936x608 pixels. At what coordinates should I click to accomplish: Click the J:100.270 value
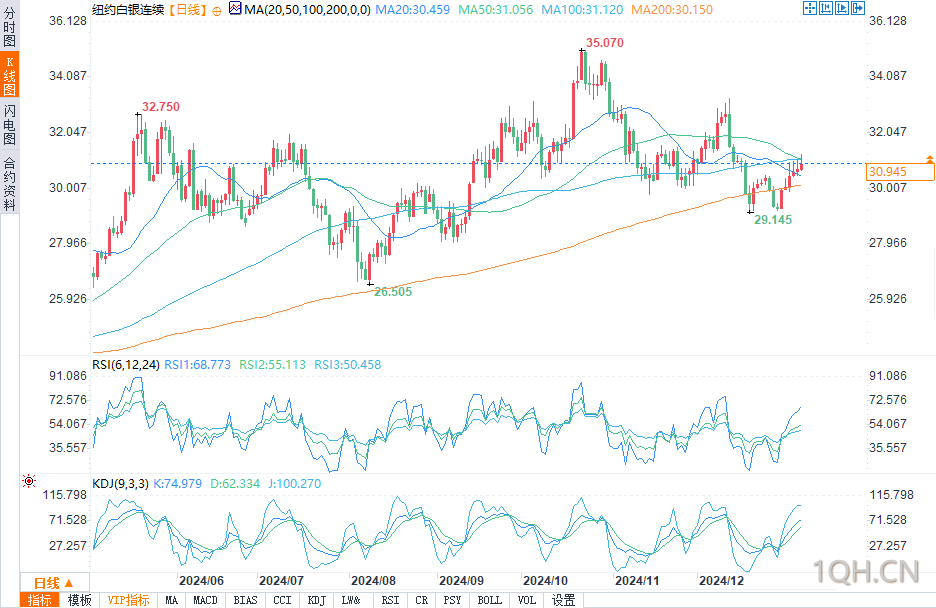tap(294, 483)
